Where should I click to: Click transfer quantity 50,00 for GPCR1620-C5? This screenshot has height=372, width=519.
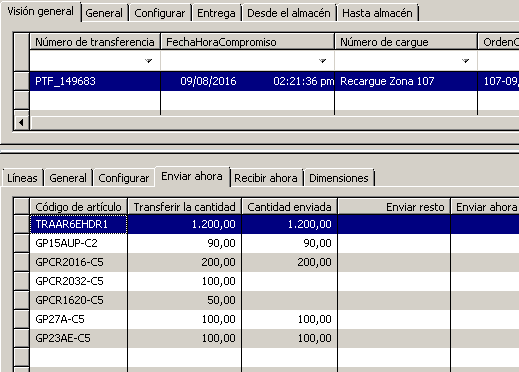(184, 300)
